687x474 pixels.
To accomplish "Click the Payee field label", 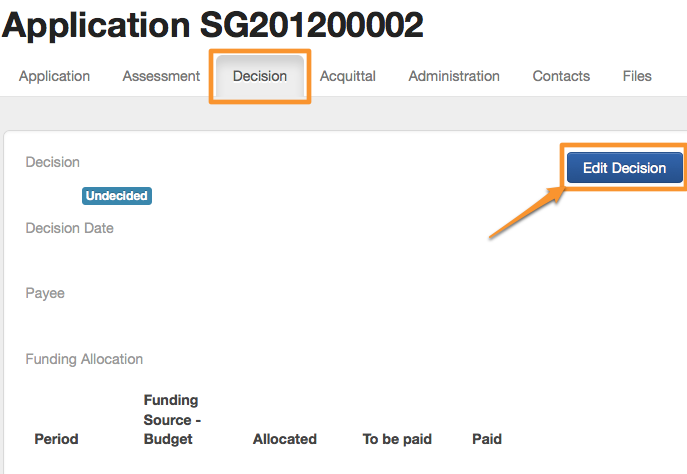I will point(45,294).
